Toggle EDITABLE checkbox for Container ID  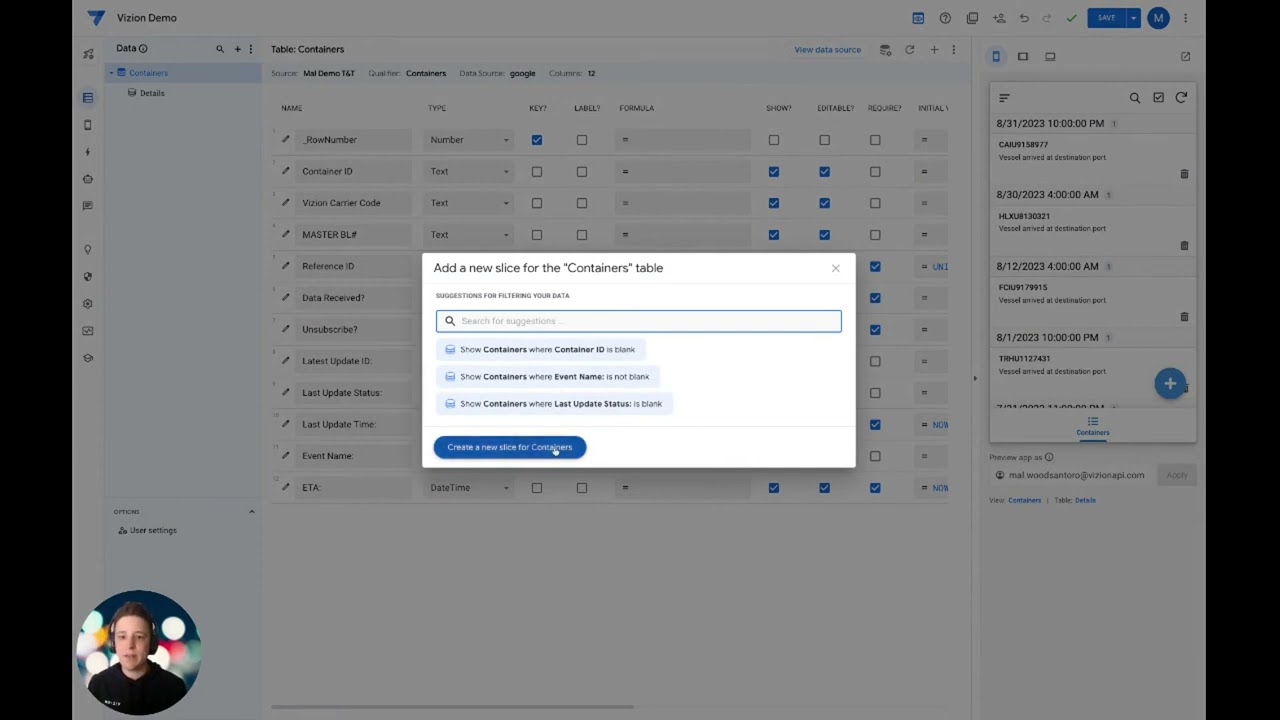(x=824, y=171)
